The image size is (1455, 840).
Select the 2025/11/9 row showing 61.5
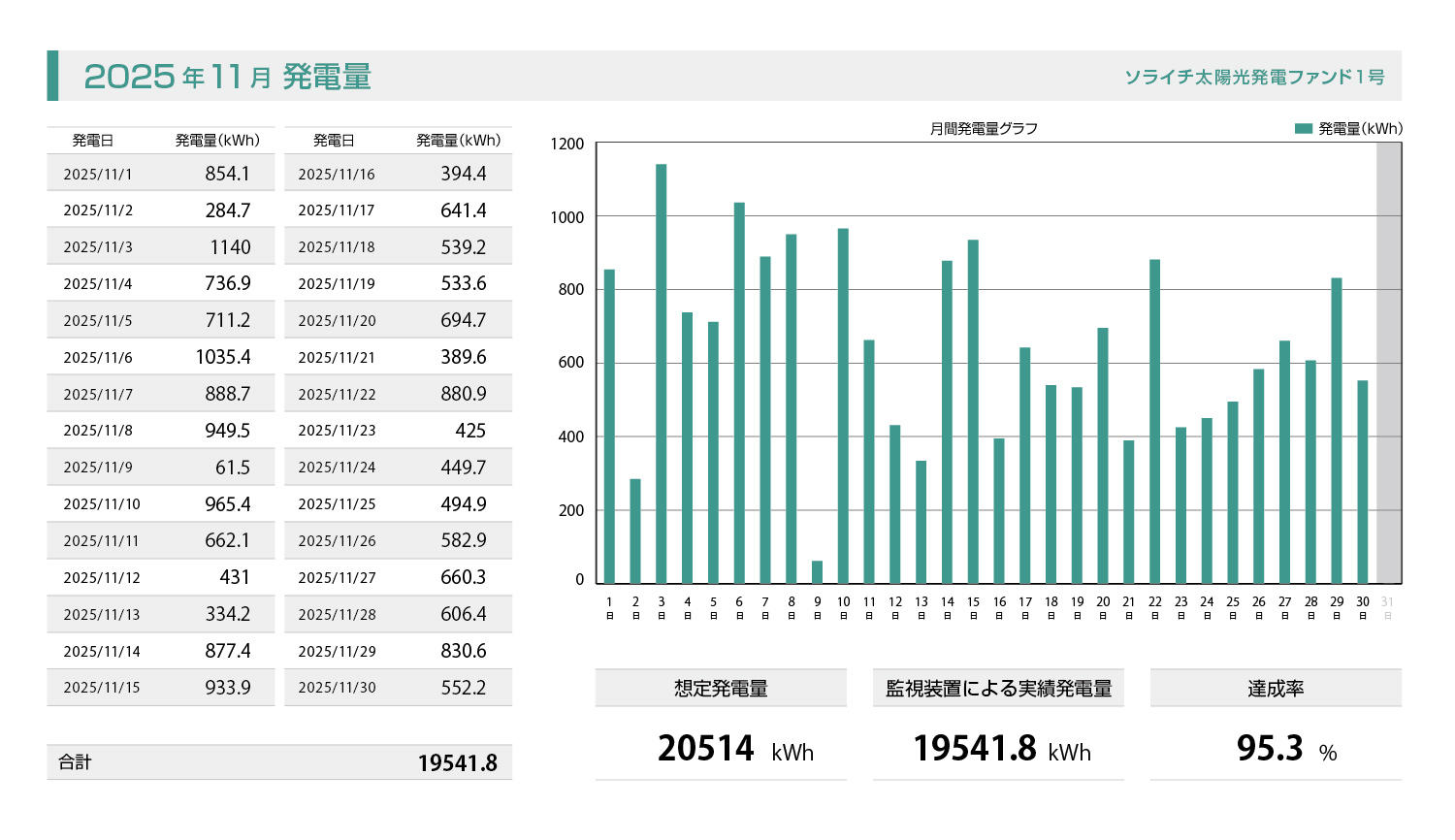coord(160,468)
